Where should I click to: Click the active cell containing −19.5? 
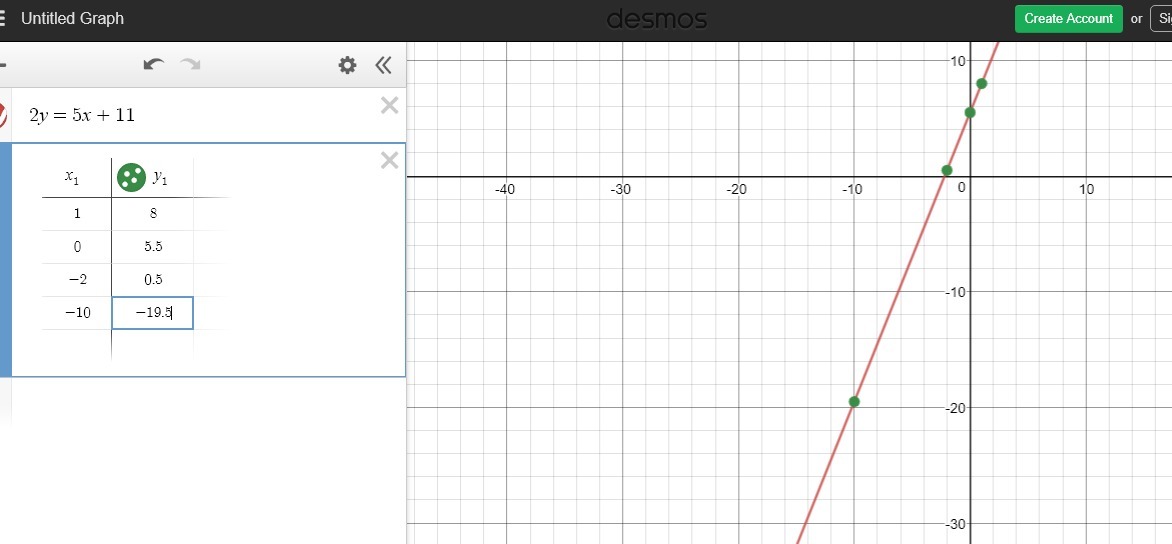(153, 312)
